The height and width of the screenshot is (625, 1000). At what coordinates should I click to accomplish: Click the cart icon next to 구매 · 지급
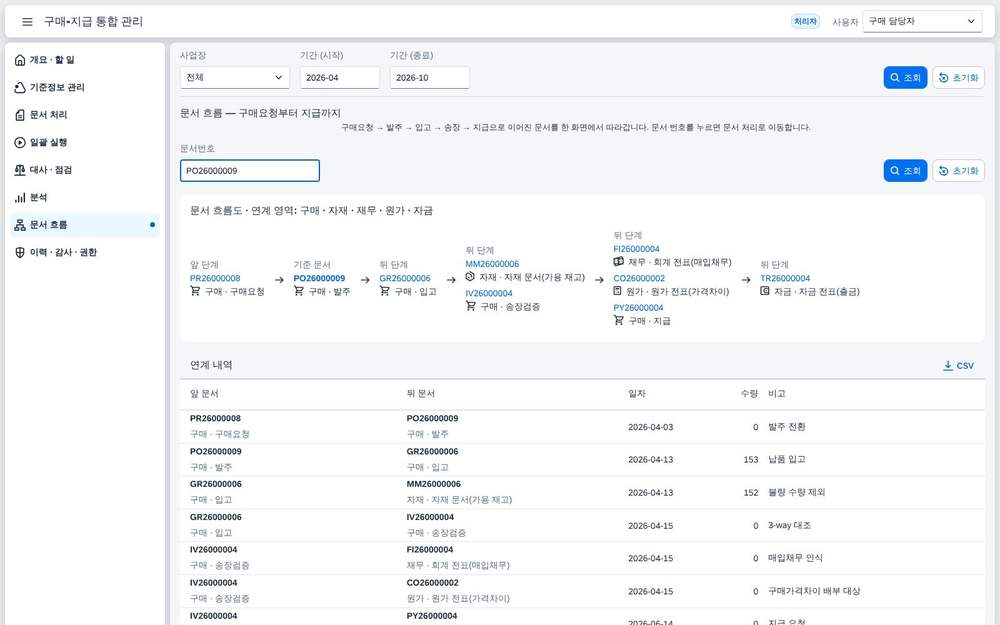(x=619, y=320)
